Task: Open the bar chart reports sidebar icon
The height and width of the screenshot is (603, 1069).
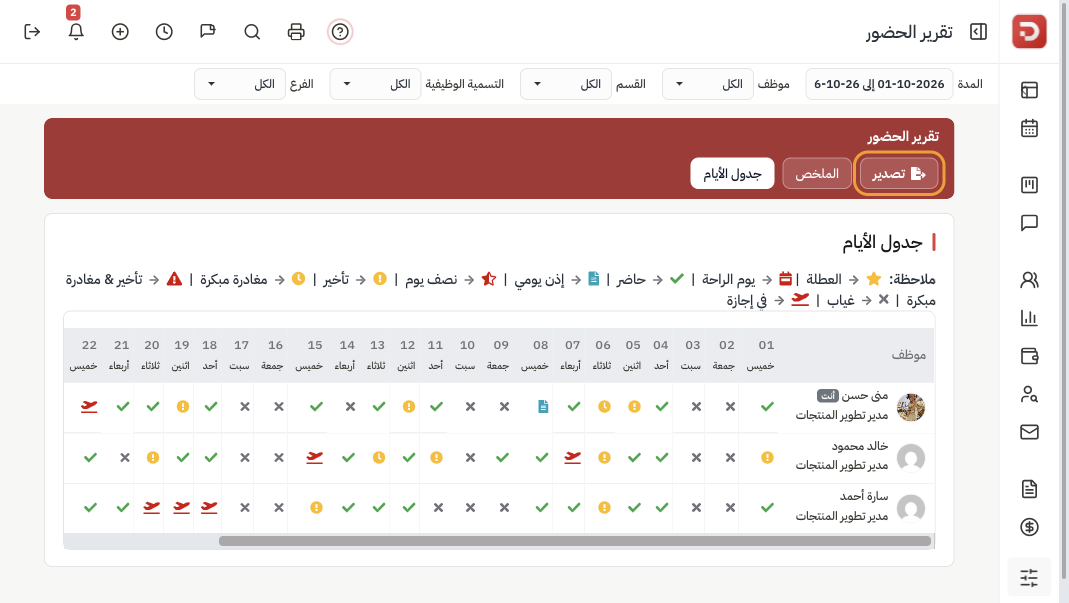Action: click(1029, 318)
